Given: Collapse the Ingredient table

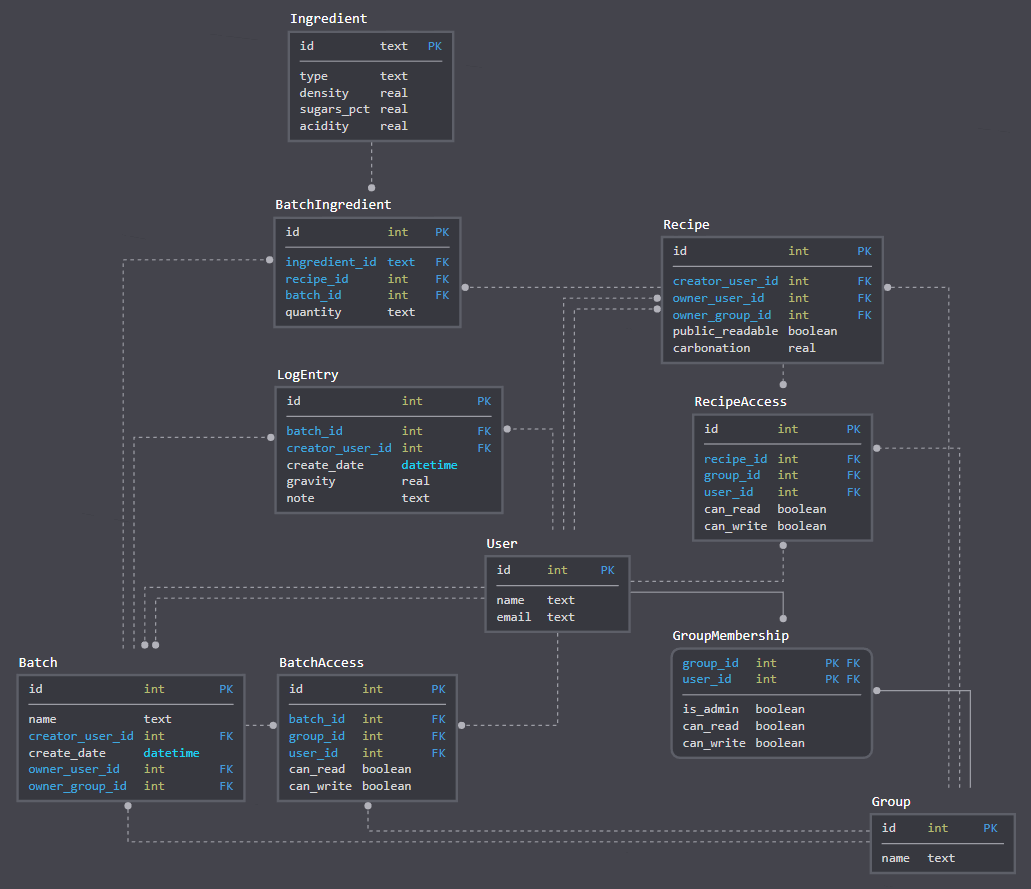Looking at the screenshot, I should coord(328,18).
